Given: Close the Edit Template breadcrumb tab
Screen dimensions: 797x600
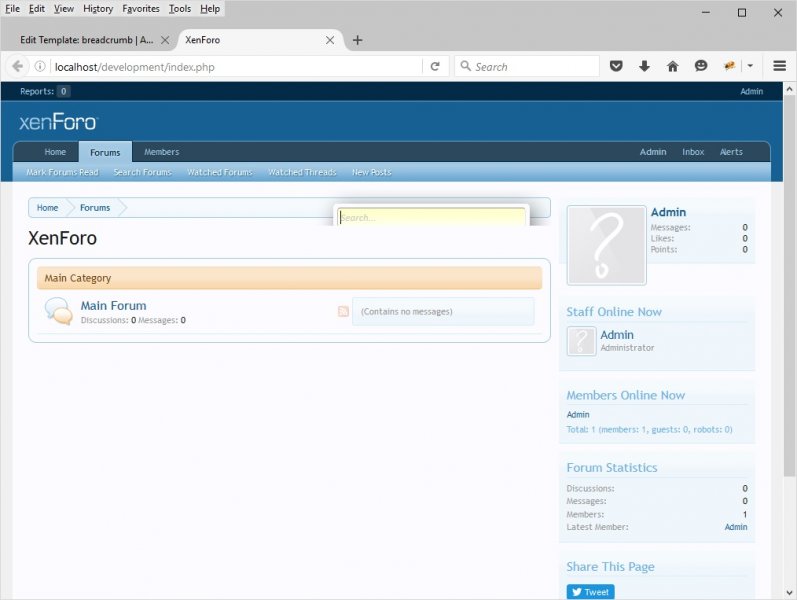Looking at the screenshot, I should [165, 40].
